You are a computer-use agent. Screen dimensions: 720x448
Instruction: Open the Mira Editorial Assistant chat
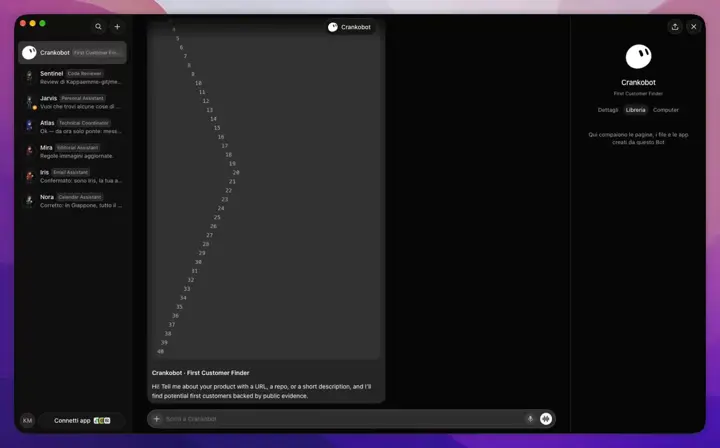coord(73,151)
